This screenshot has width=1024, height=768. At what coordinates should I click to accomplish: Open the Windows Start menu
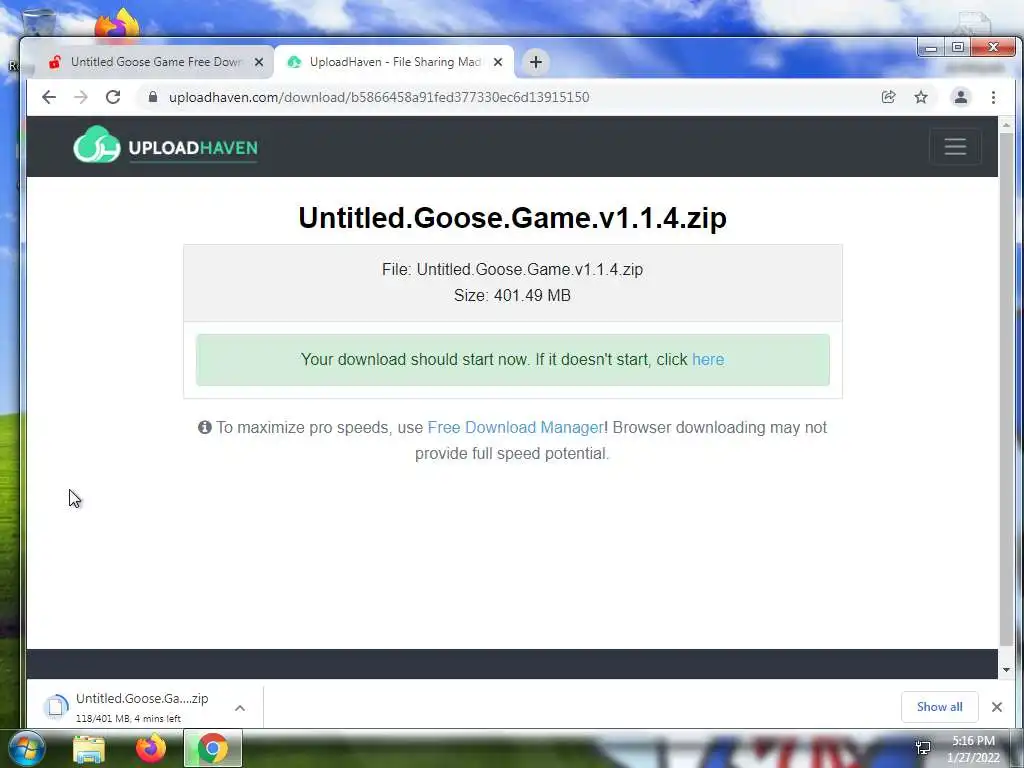tap(26, 748)
